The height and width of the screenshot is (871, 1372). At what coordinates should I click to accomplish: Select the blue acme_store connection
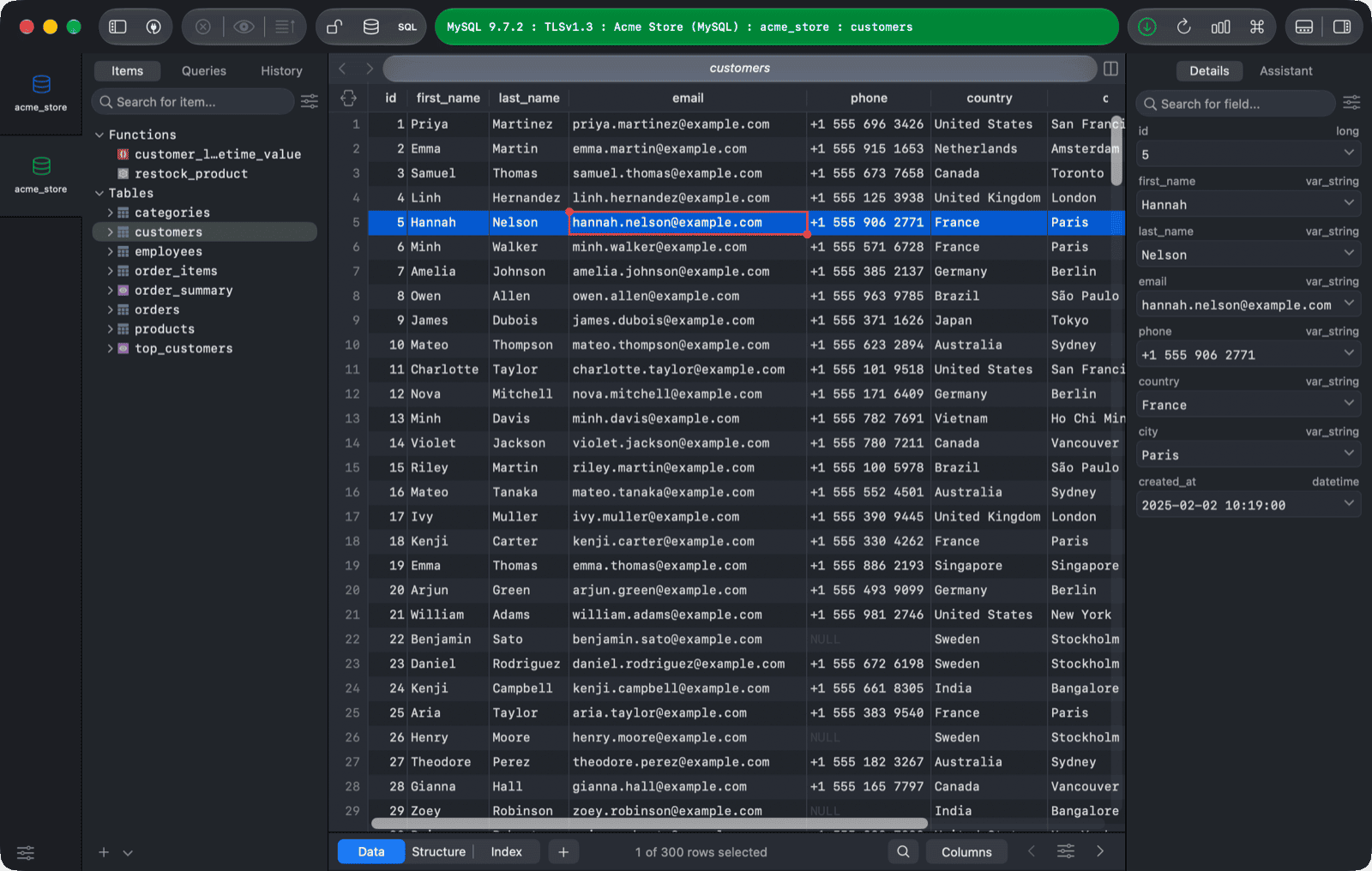tap(41, 93)
